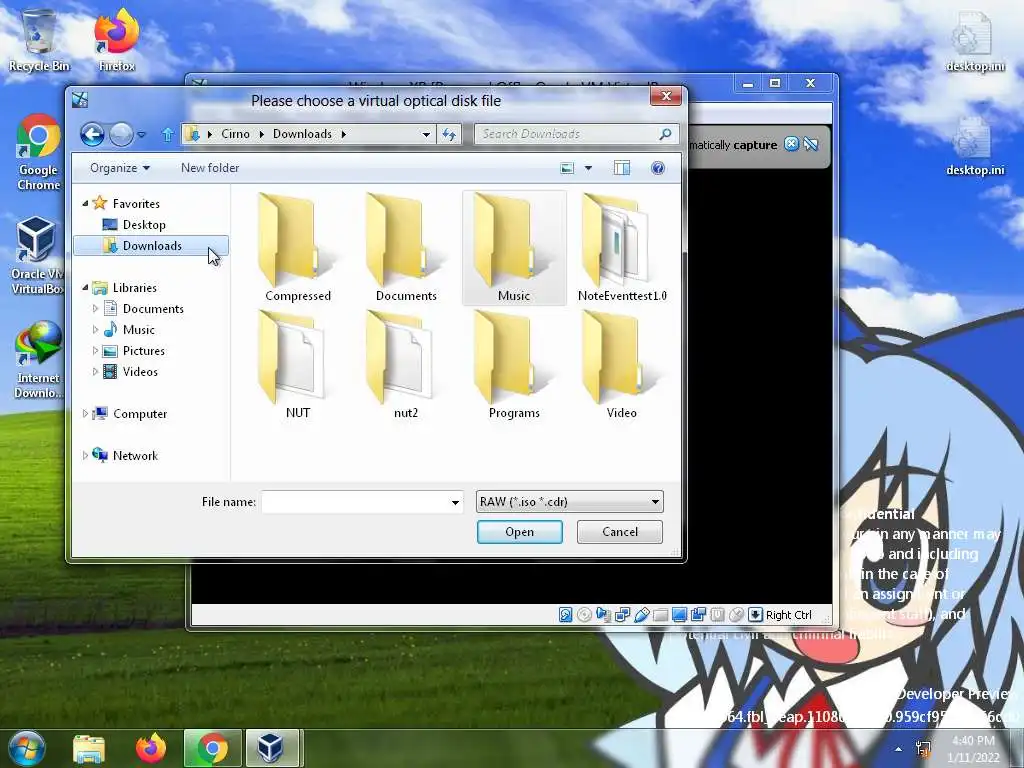This screenshot has width=1024, height=768.
Task: Click the mouse integration icon in VirtualBox status bar
Action: click(x=736, y=615)
